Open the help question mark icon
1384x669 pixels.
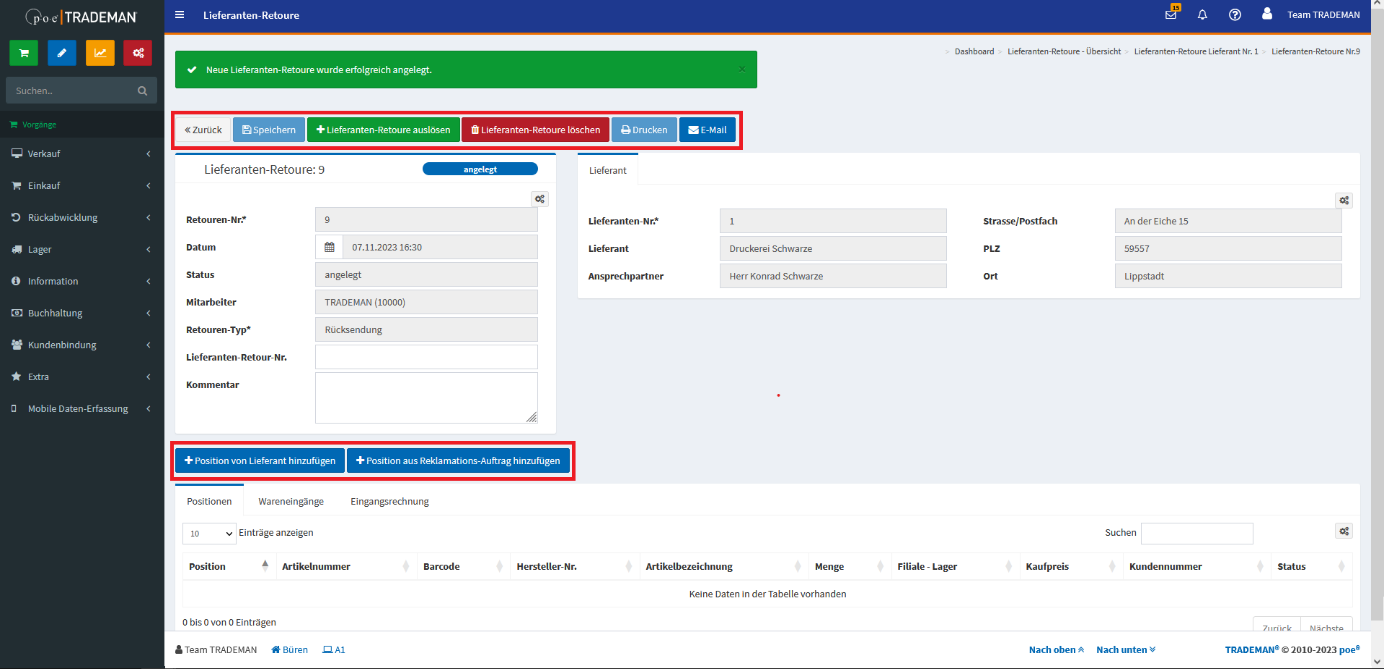pos(1235,15)
